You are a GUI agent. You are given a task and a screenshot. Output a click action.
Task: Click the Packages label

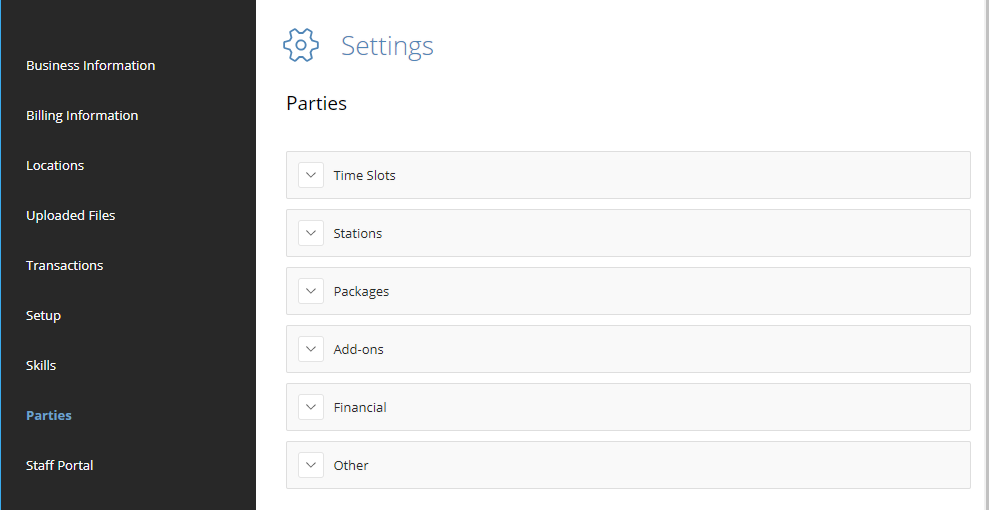click(x=361, y=292)
